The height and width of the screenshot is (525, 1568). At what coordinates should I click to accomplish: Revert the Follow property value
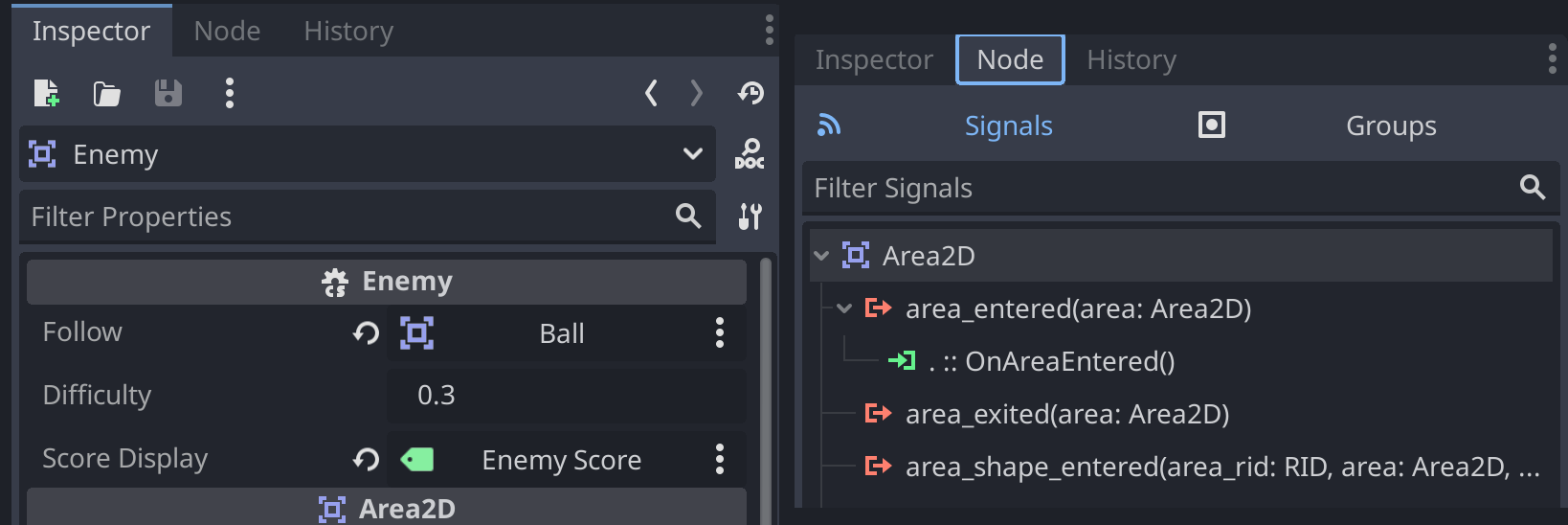[366, 333]
